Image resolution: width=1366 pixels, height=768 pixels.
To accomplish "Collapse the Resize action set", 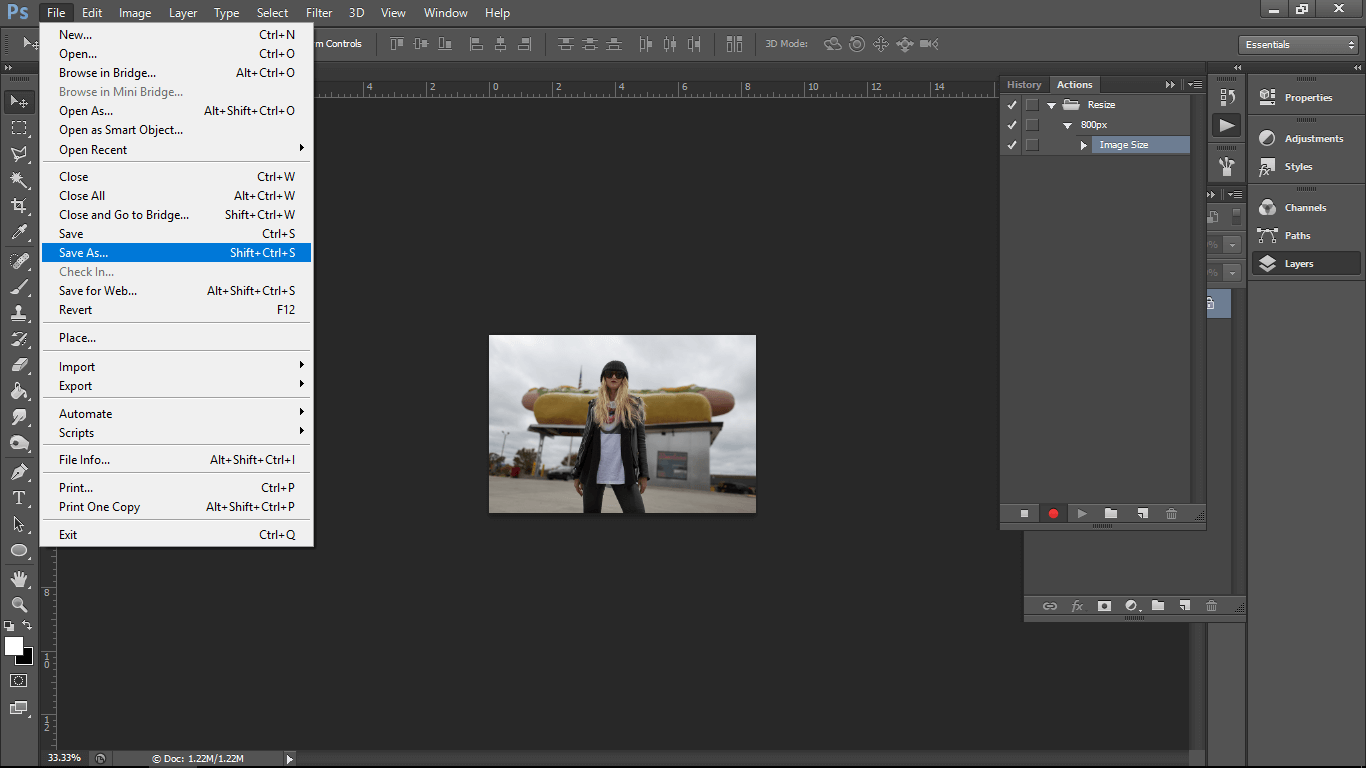I will [x=1050, y=104].
